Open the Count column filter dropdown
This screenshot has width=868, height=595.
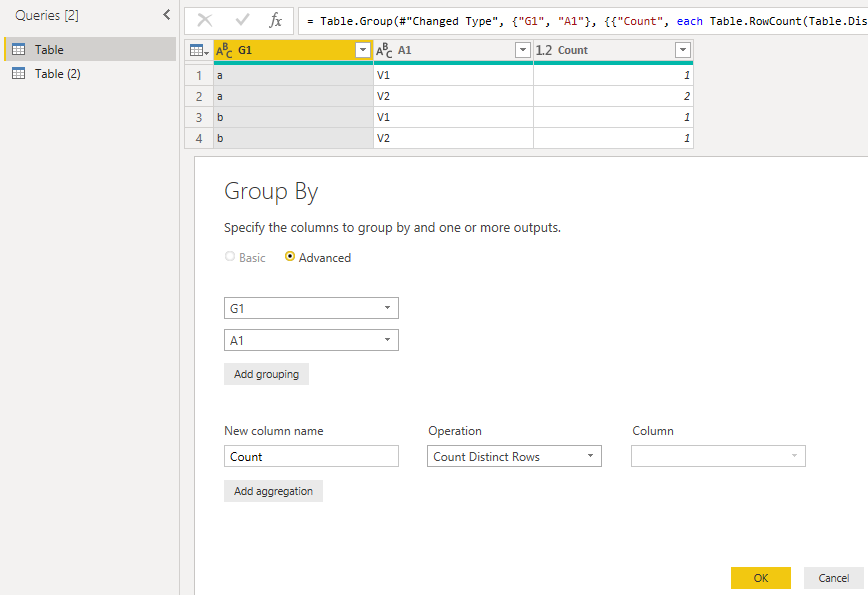coord(683,50)
